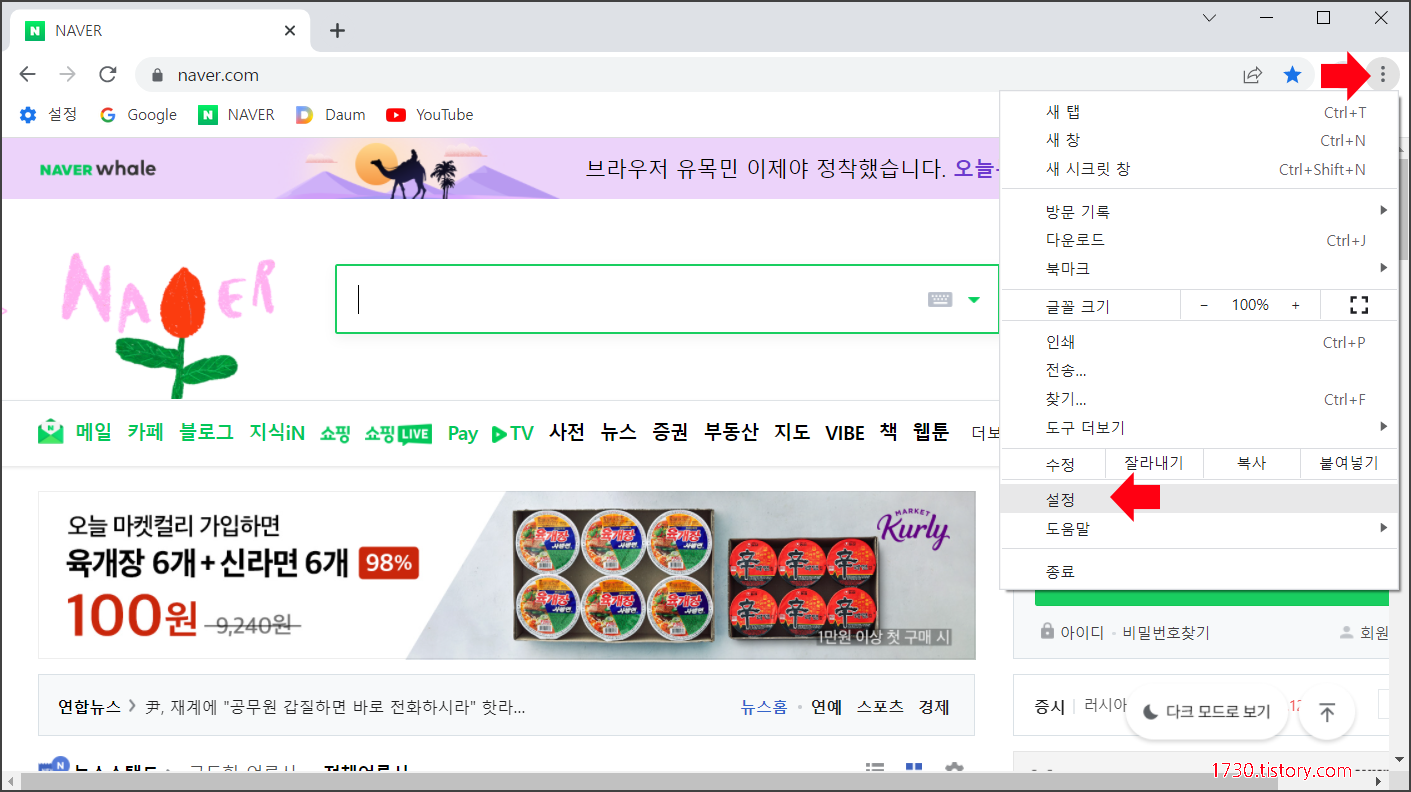Open the 뉴스 link
Screen dimensions: 1411x792
pos(618,432)
